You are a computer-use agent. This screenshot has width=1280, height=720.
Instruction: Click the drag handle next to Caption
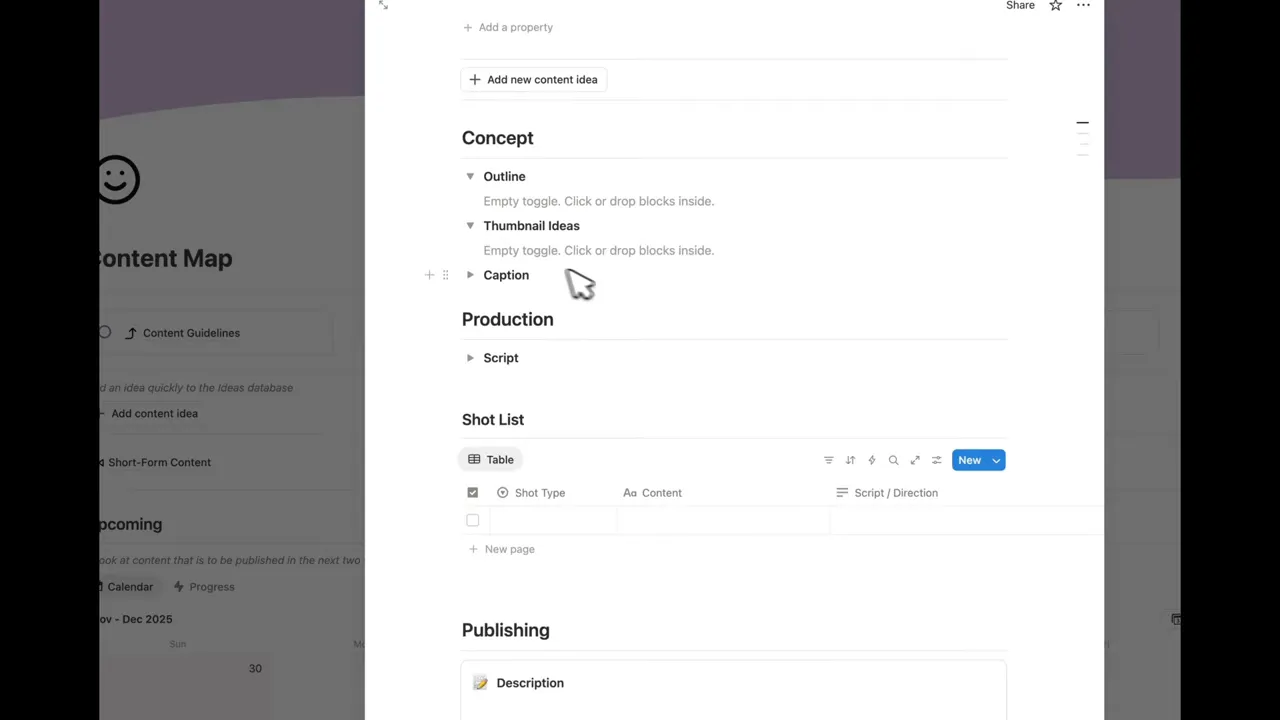pos(445,275)
